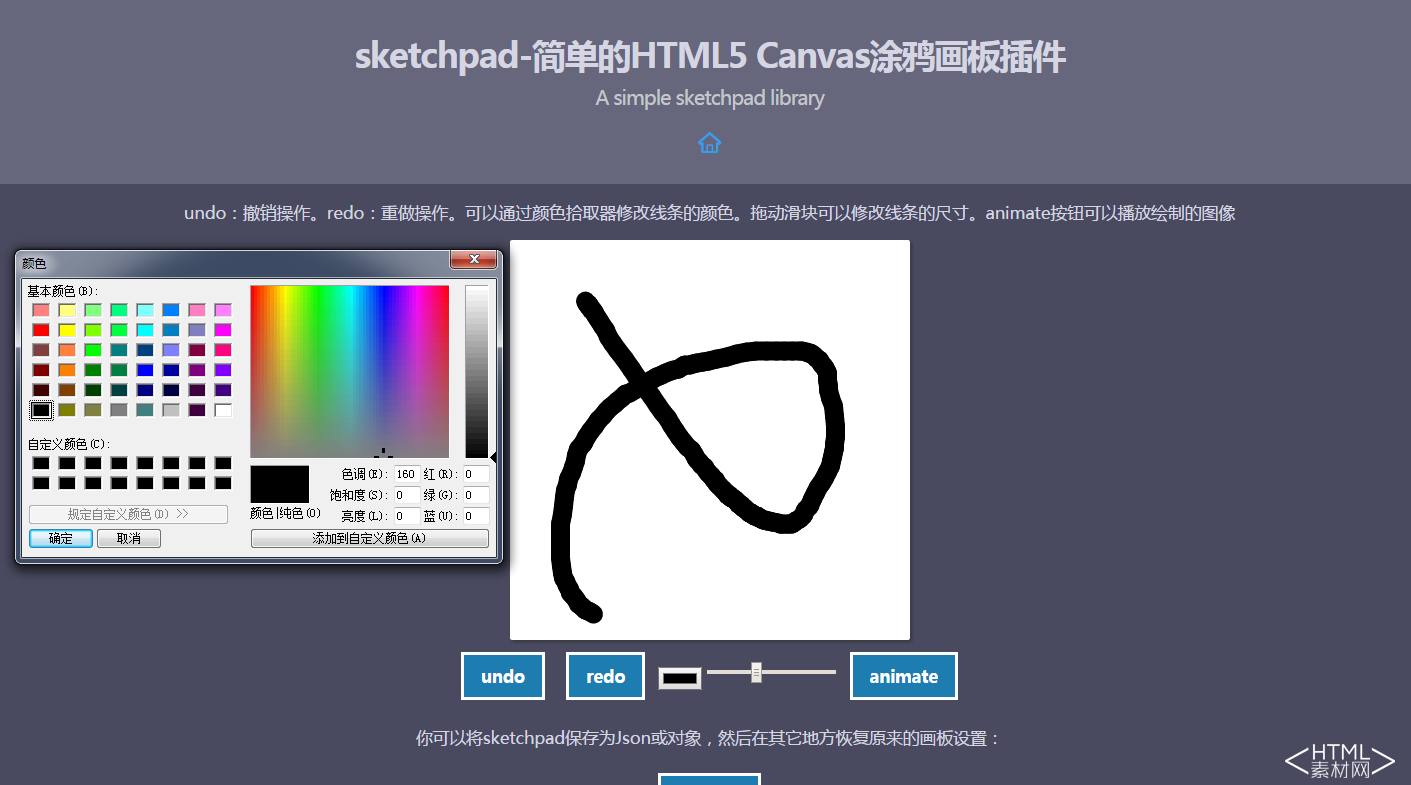Choose the magenta basic color swatch
Image resolution: width=1411 pixels, height=785 pixels.
[223, 330]
